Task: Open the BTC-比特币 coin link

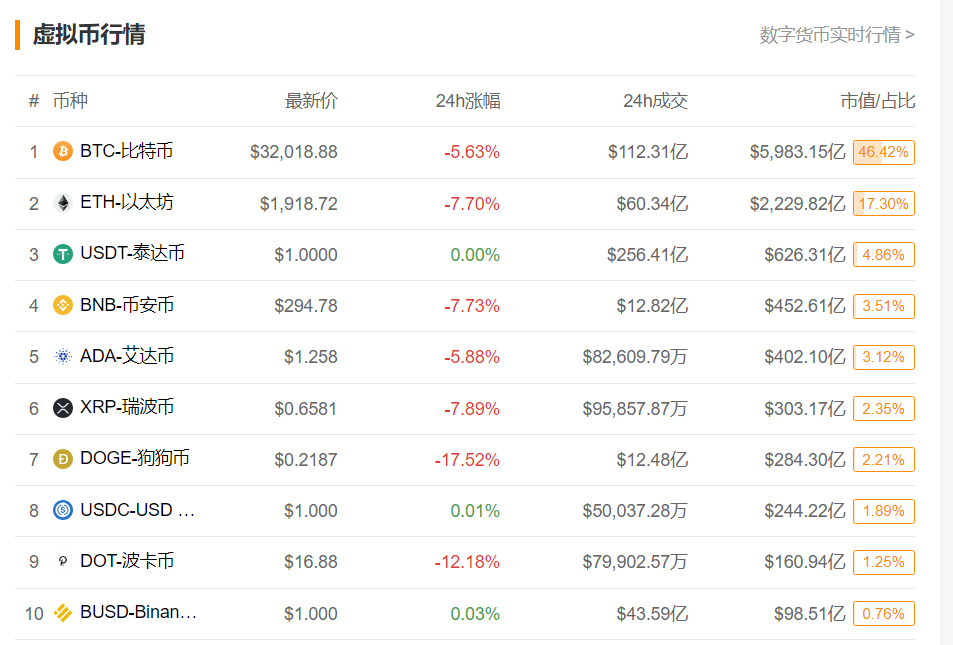Action: point(126,152)
